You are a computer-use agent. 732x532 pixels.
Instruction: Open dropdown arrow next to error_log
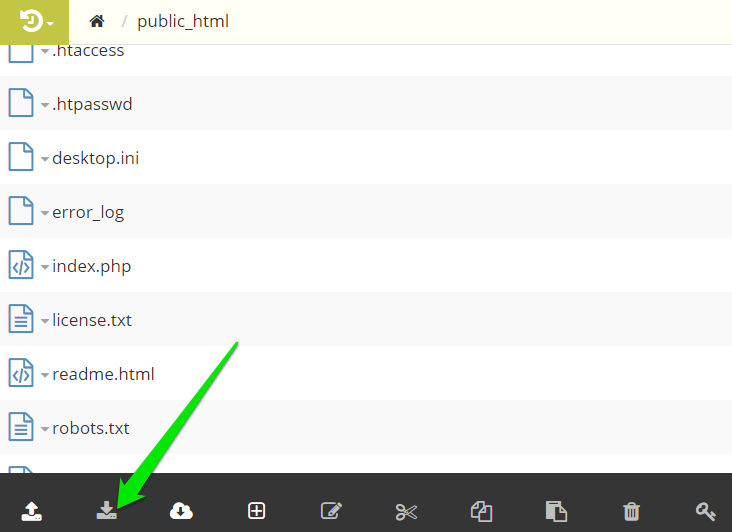(45, 213)
